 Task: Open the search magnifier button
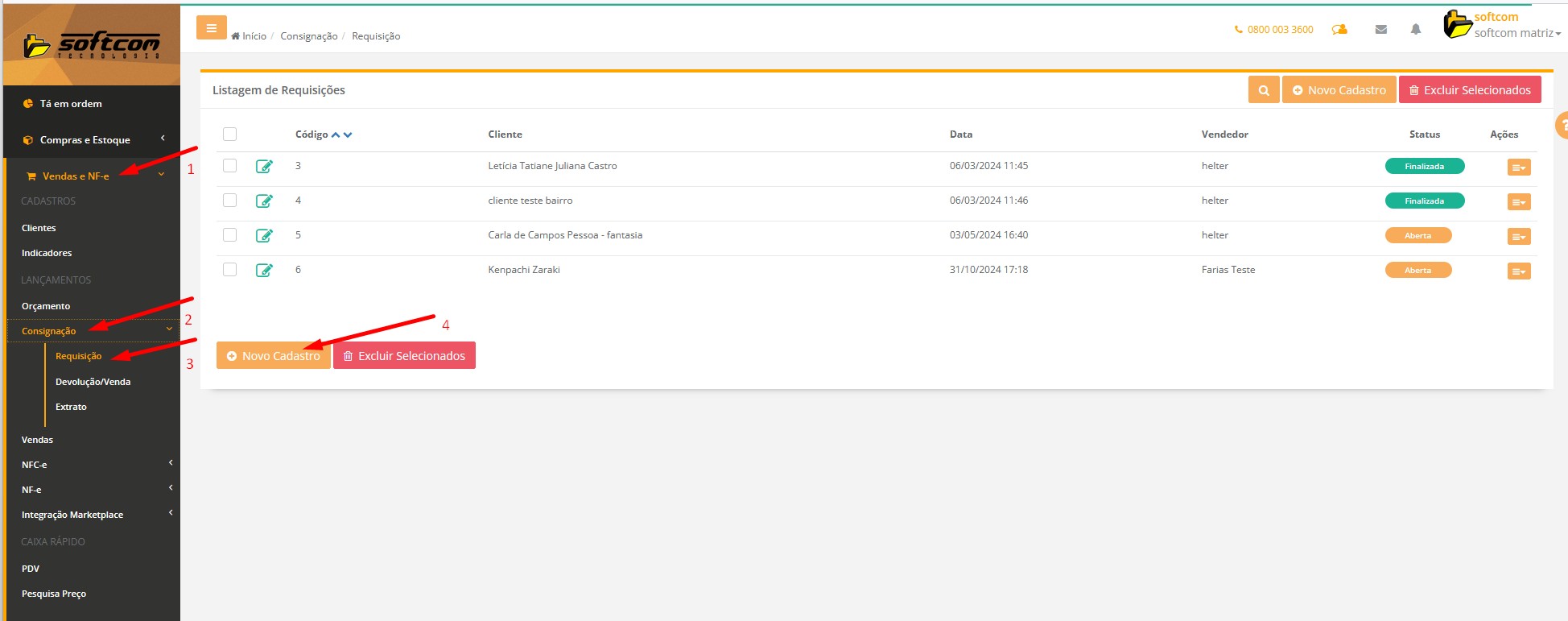point(1263,90)
